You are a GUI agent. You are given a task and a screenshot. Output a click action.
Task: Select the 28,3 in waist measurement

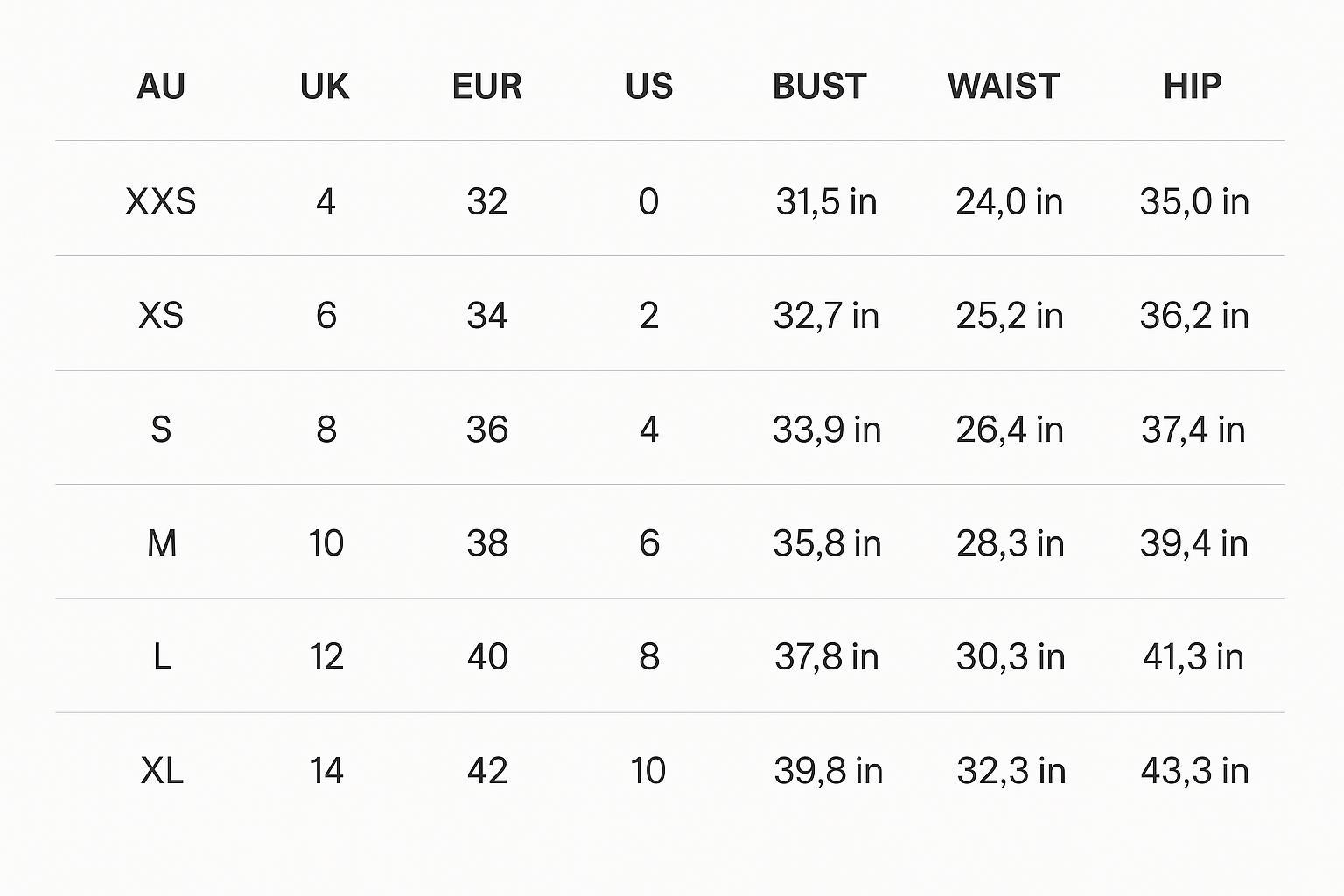coord(1010,543)
